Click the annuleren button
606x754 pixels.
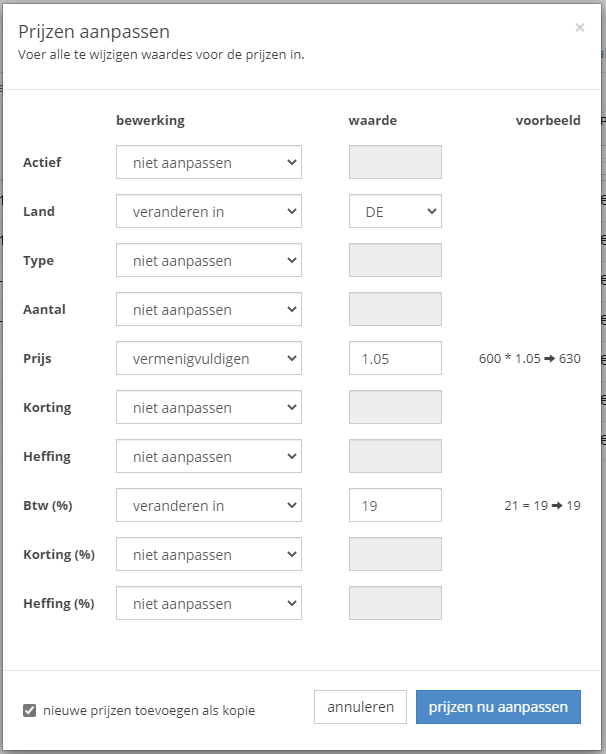click(360, 707)
